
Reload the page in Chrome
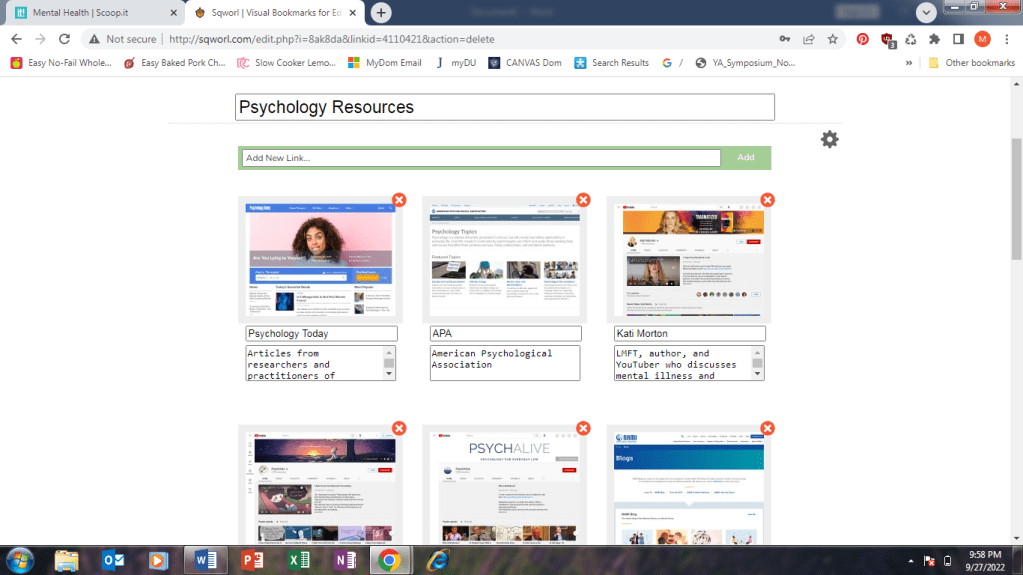pyautogui.click(x=64, y=39)
